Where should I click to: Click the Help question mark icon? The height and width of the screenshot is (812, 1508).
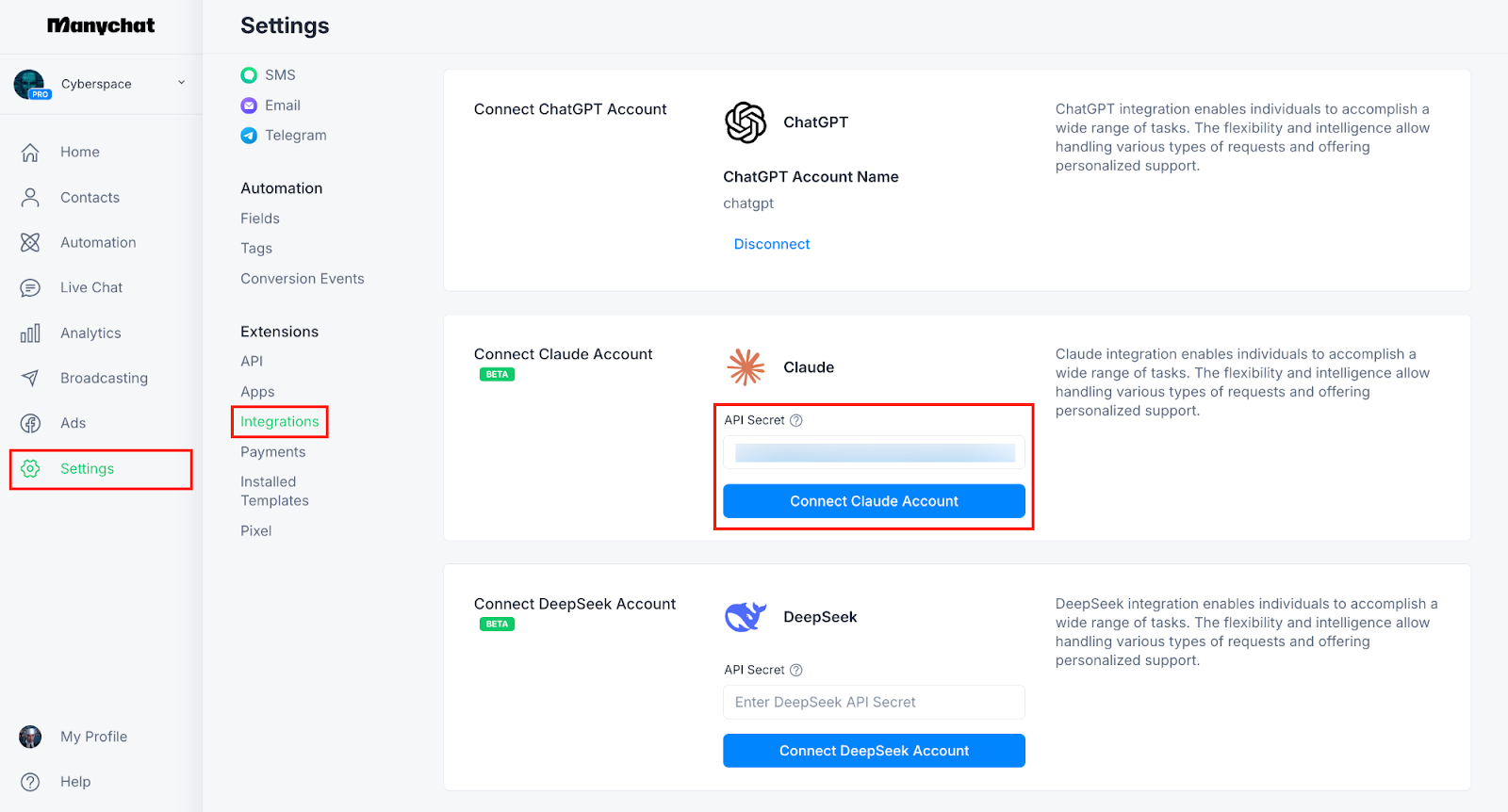30,782
